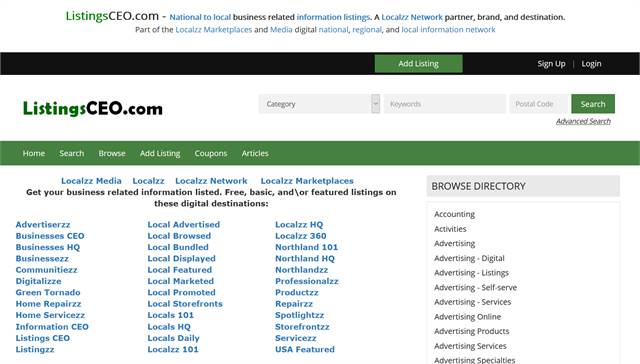Open the Listingzz link
640x364 pixels.
click(x=35, y=350)
